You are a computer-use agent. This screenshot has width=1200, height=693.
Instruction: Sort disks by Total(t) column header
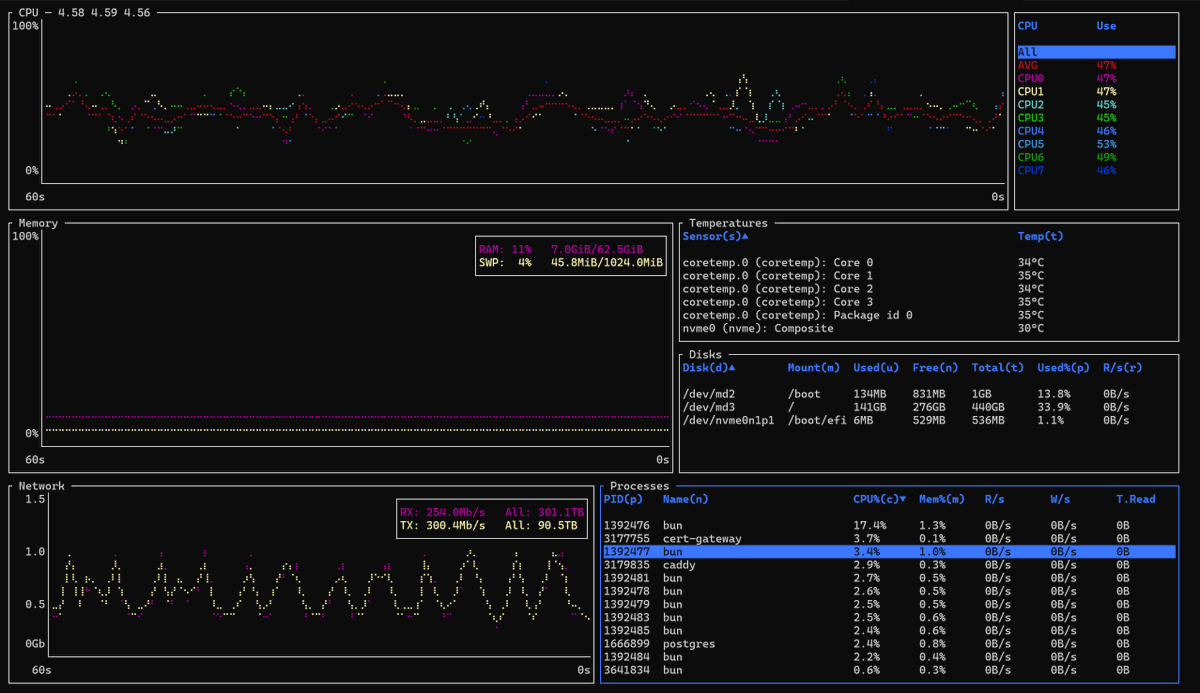[998, 368]
